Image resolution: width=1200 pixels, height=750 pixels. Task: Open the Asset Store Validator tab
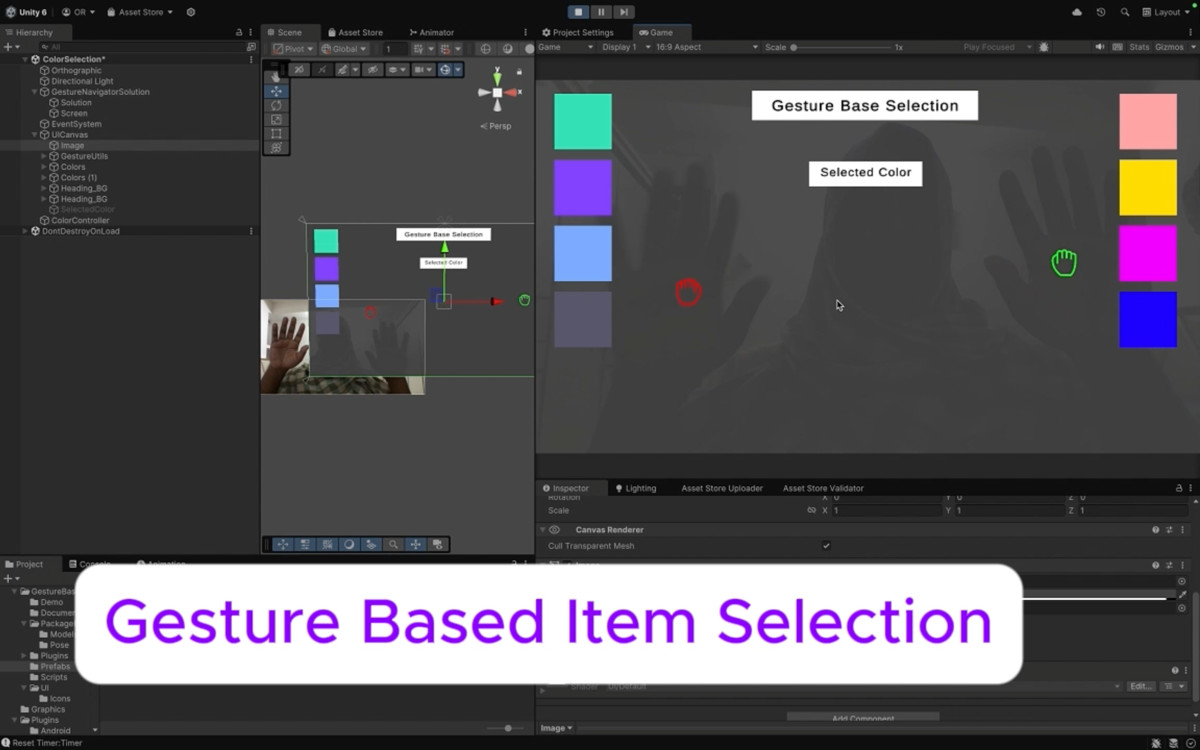pos(823,488)
